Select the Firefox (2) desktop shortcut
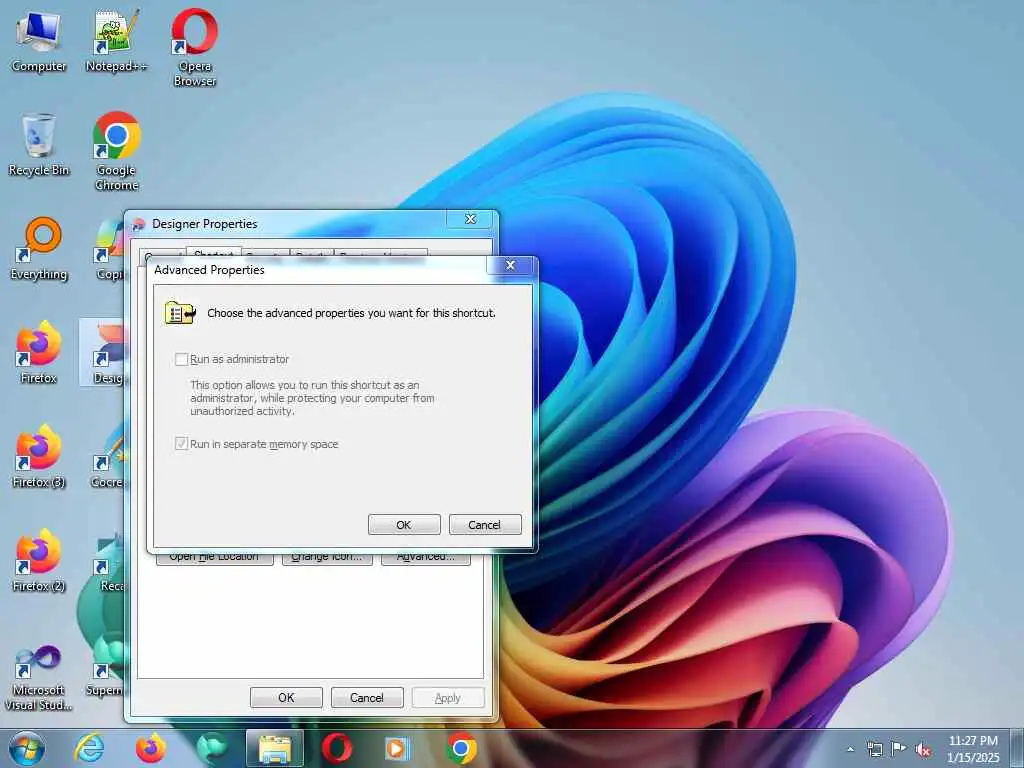 coord(39,560)
